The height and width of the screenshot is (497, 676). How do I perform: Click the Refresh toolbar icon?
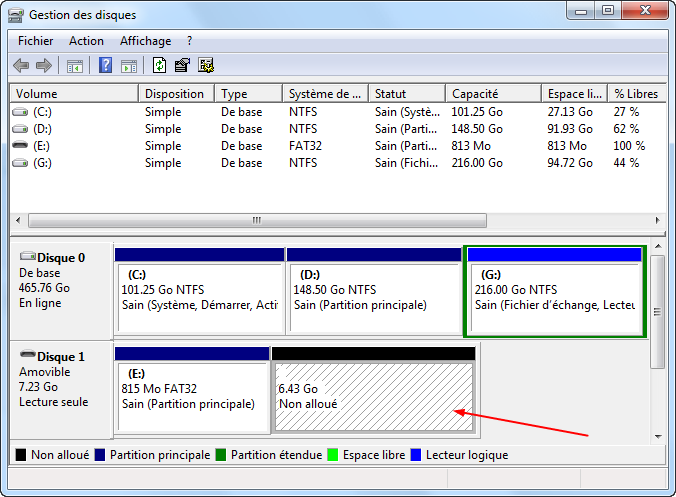coord(160,66)
